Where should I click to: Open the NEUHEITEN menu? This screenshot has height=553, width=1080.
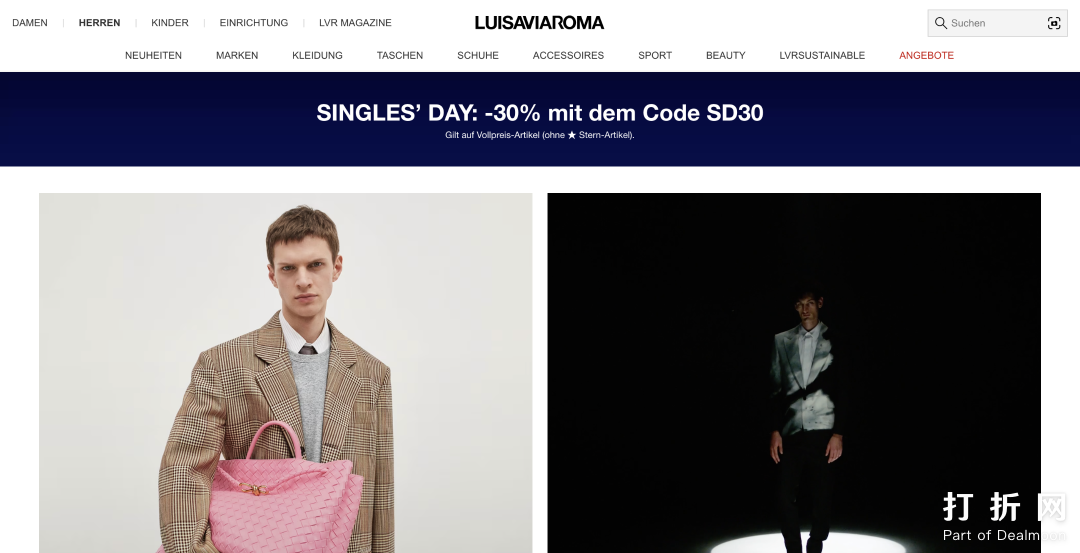[x=153, y=55]
